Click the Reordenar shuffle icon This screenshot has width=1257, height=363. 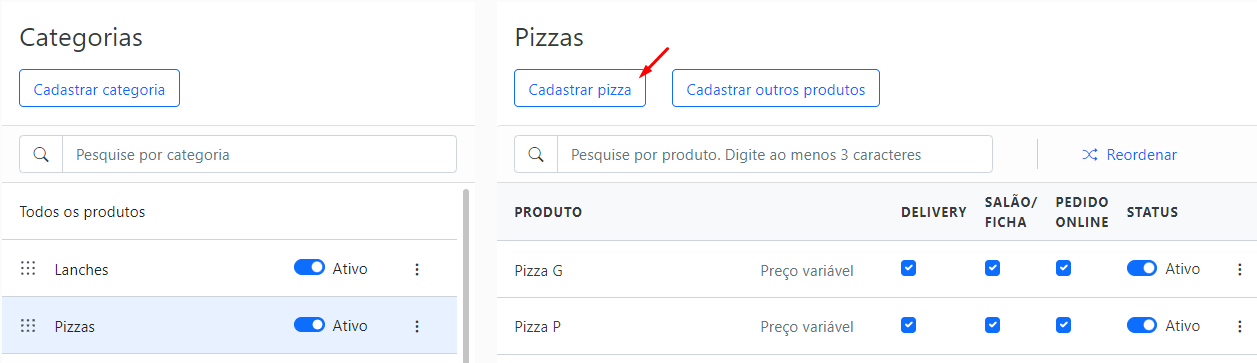pyautogui.click(x=1090, y=155)
